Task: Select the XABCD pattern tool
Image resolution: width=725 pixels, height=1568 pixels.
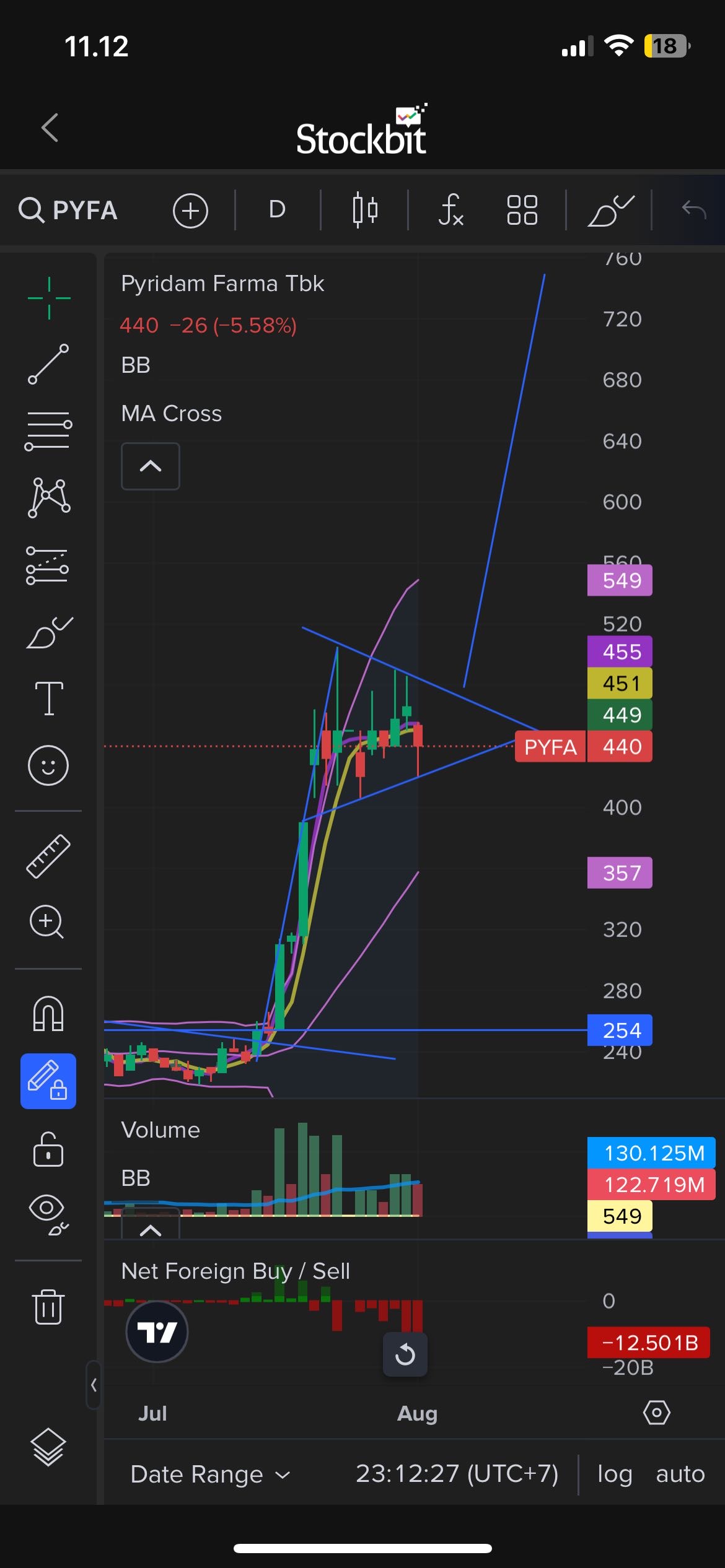Action: point(49,497)
